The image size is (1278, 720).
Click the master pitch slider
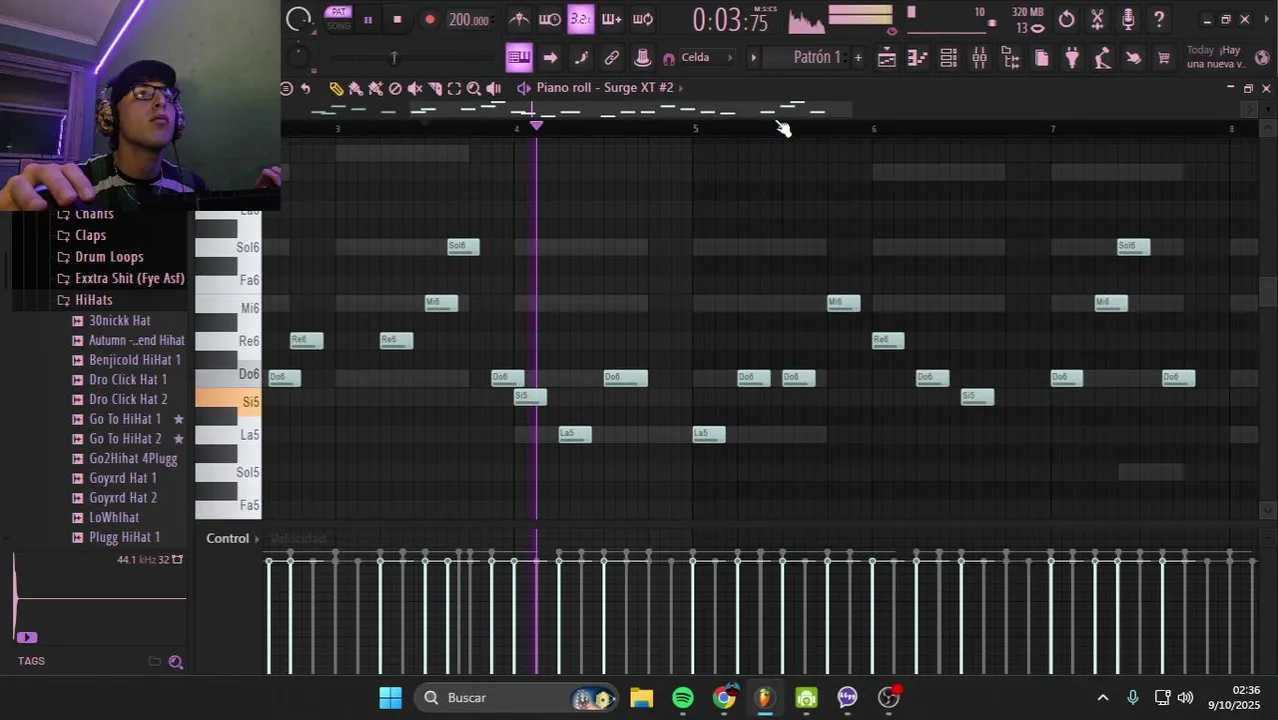[x=393, y=58]
